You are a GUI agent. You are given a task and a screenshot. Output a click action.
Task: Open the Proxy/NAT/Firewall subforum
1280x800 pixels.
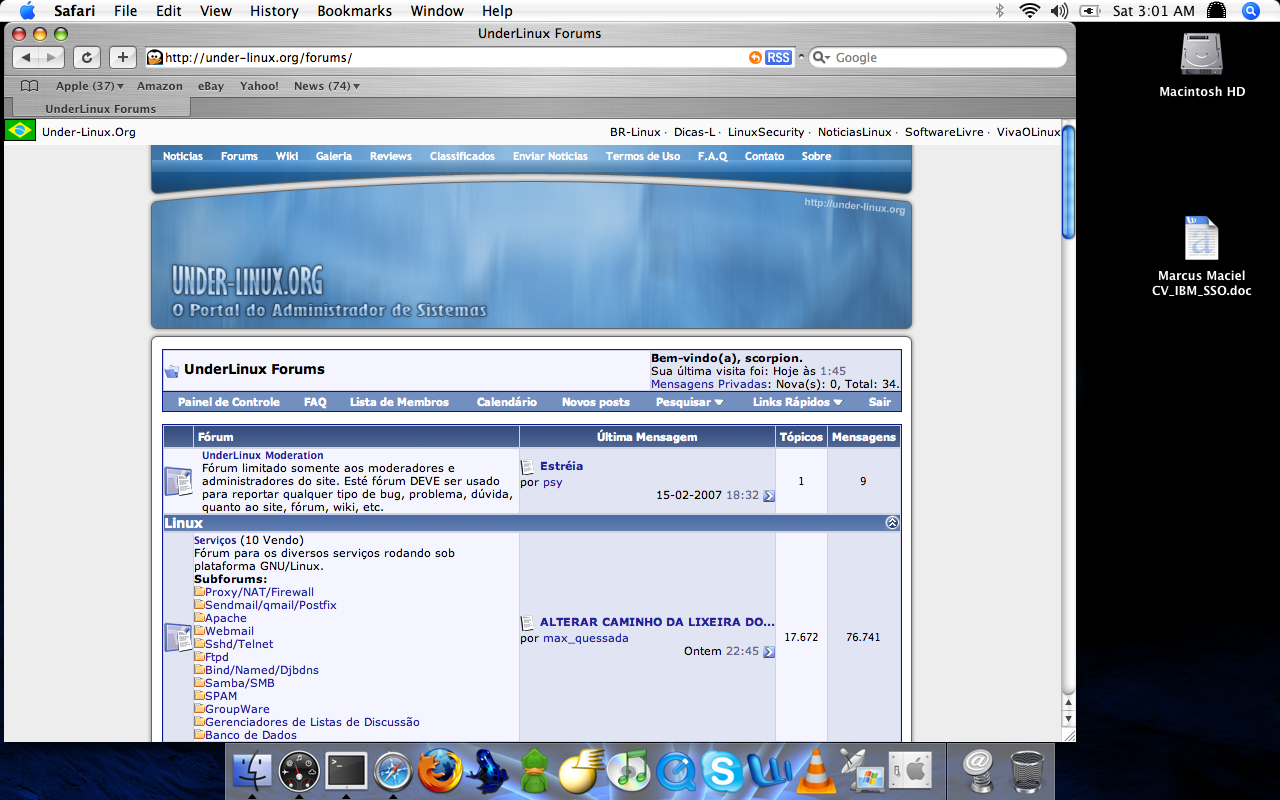coord(259,592)
